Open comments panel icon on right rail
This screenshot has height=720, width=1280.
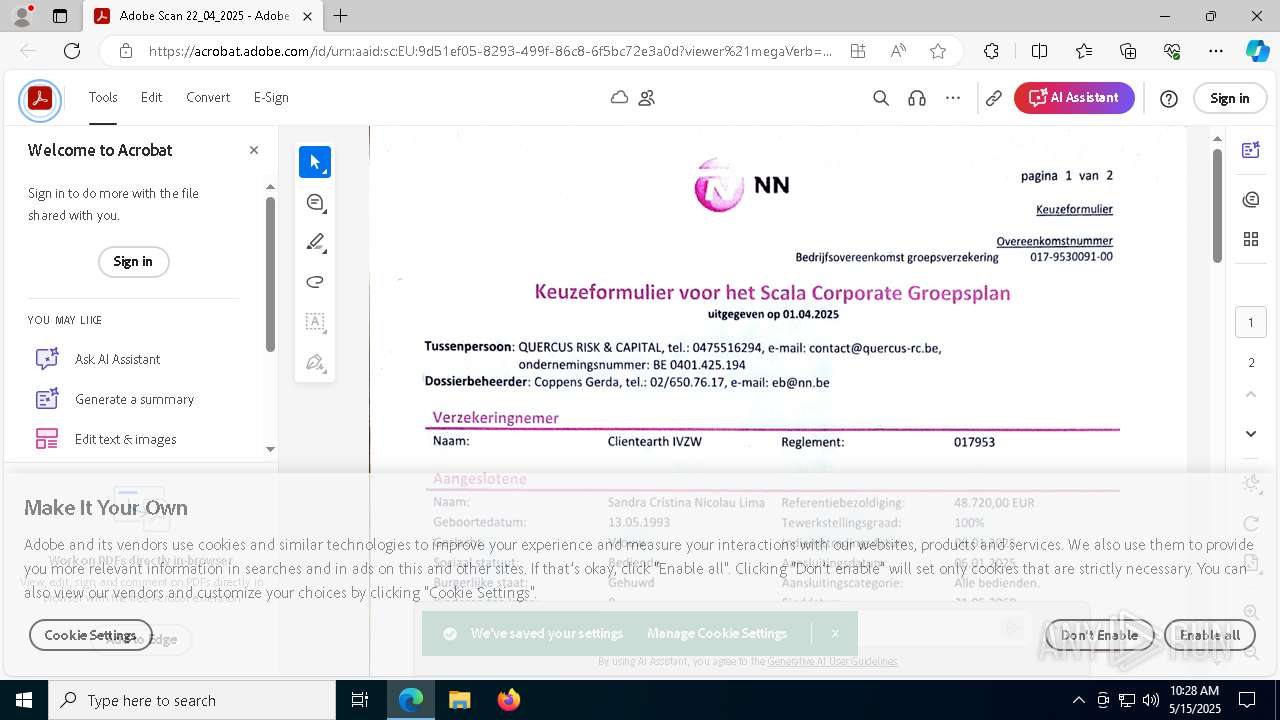click(x=1250, y=200)
